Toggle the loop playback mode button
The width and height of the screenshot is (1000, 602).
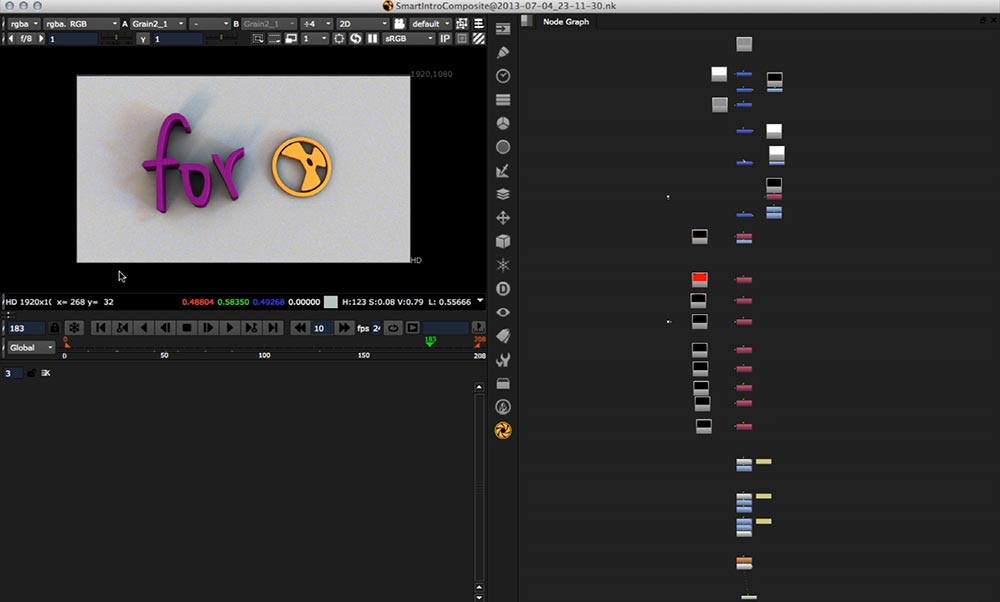(x=393, y=328)
